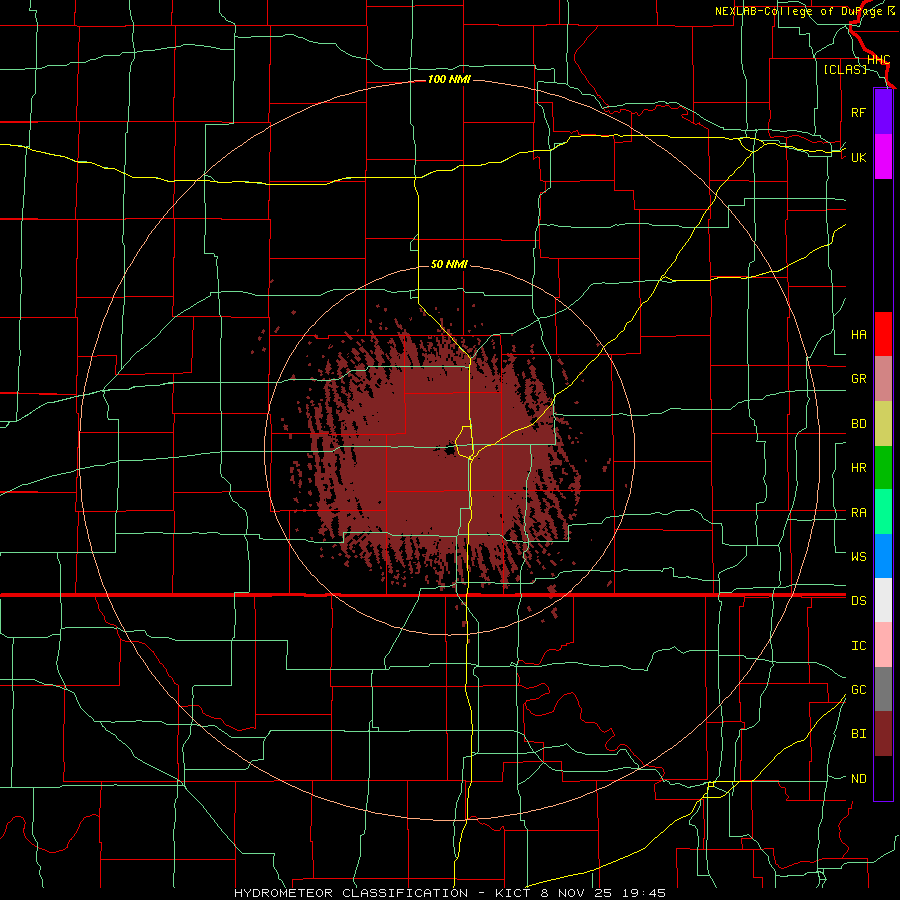Click the ND legend label
Screen dimensions: 900x900
(858, 778)
